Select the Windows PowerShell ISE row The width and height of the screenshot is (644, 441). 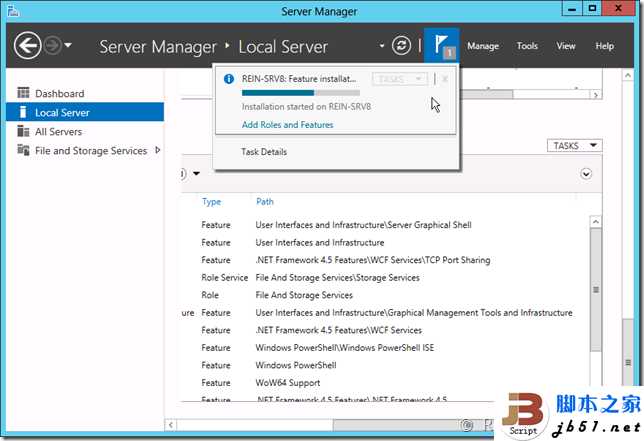(385, 347)
